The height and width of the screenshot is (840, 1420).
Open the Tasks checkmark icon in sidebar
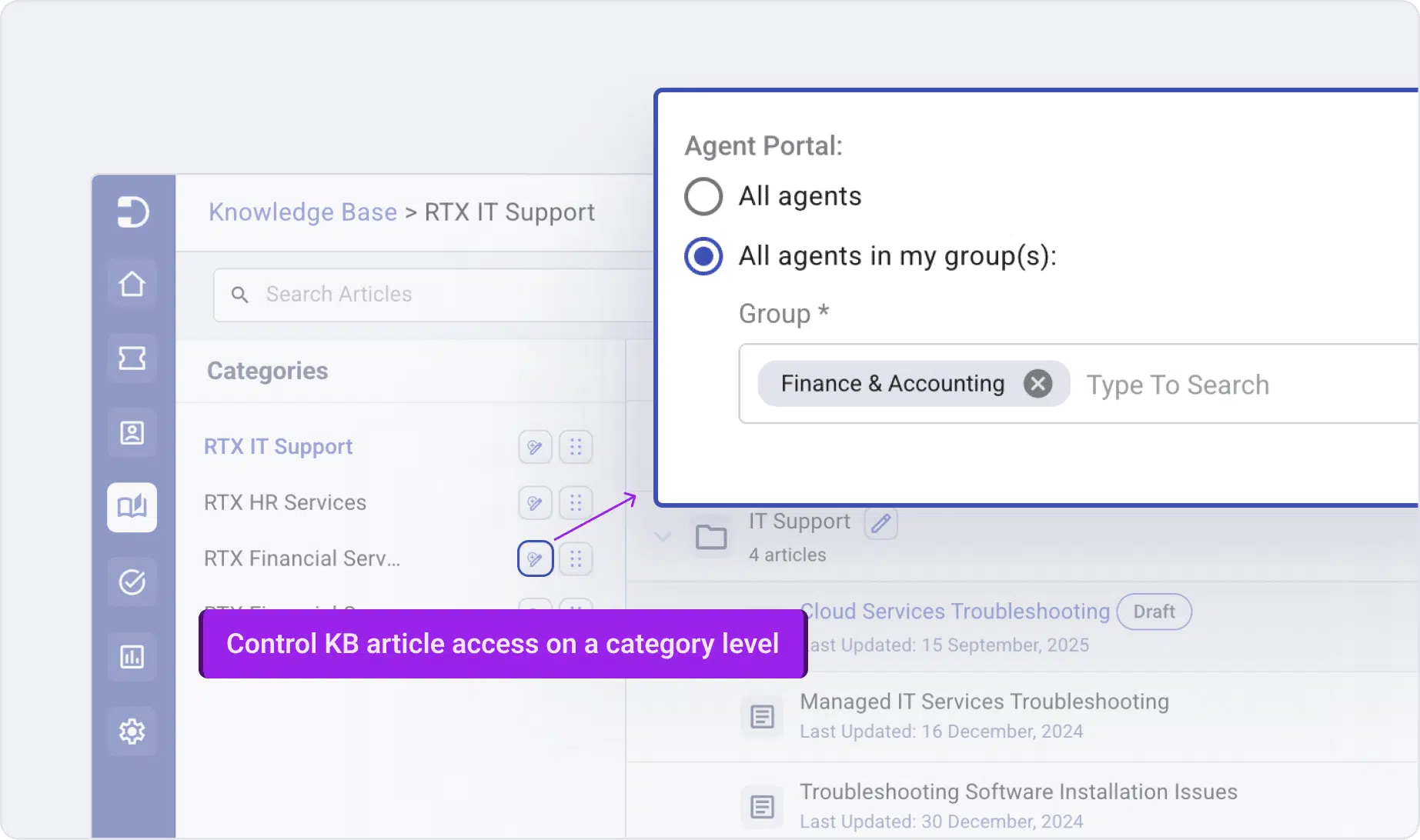pos(132,582)
